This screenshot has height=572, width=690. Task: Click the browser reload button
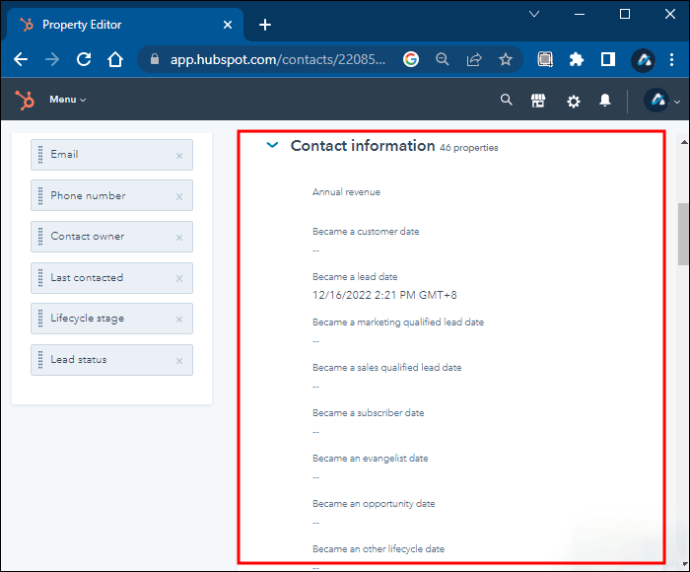tap(83, 59)
